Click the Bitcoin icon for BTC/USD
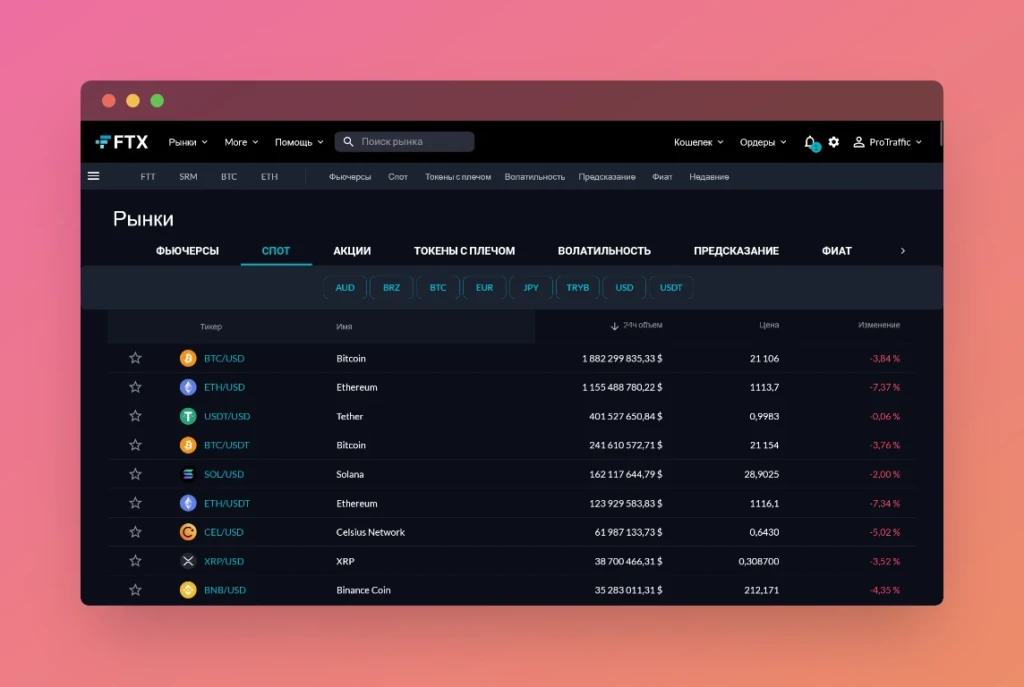Image resolution: width=1024 pixels, height=687 pixels. point(188,358)
